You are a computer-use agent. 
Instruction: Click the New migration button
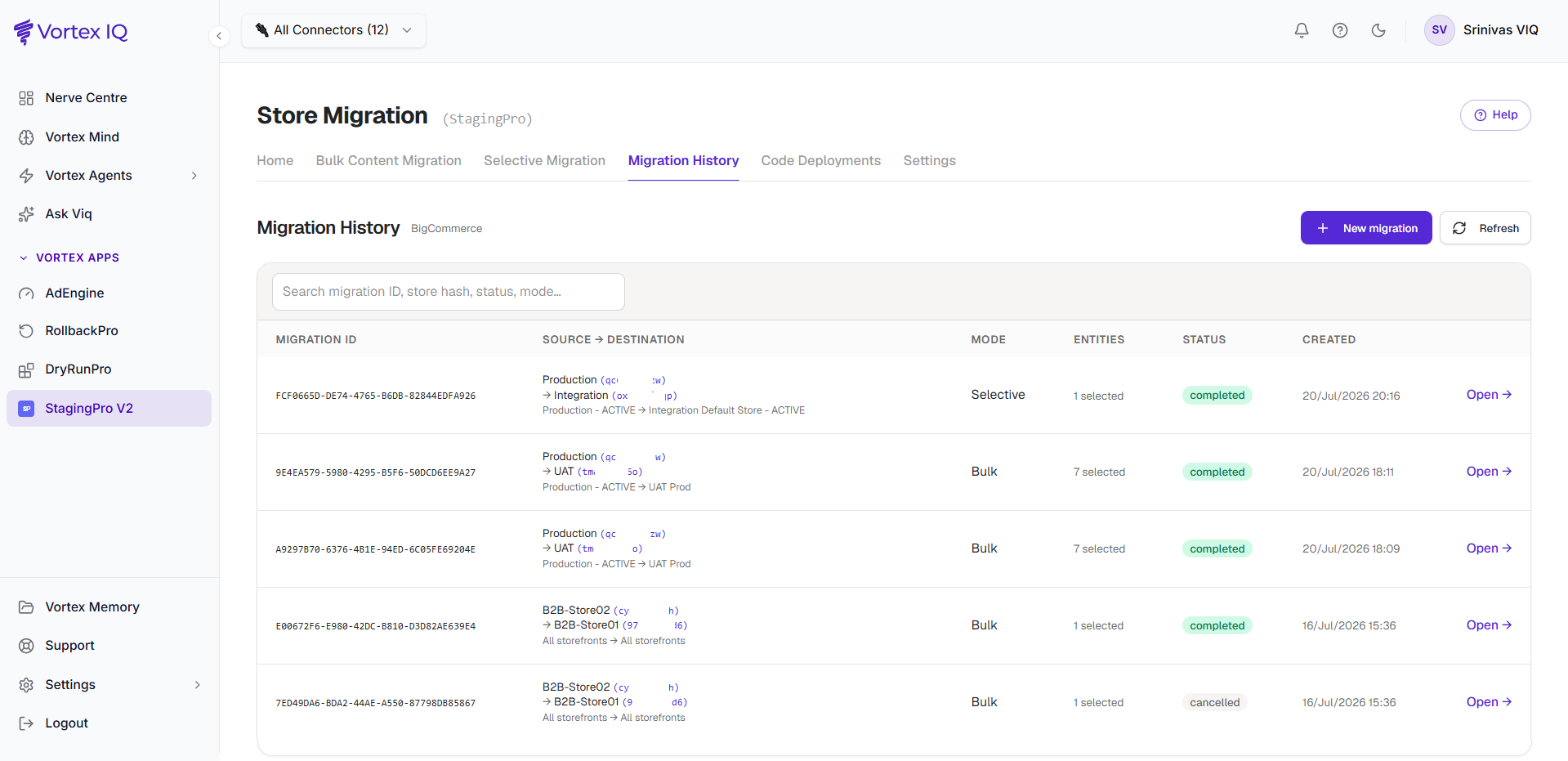tap(1366, 228)
